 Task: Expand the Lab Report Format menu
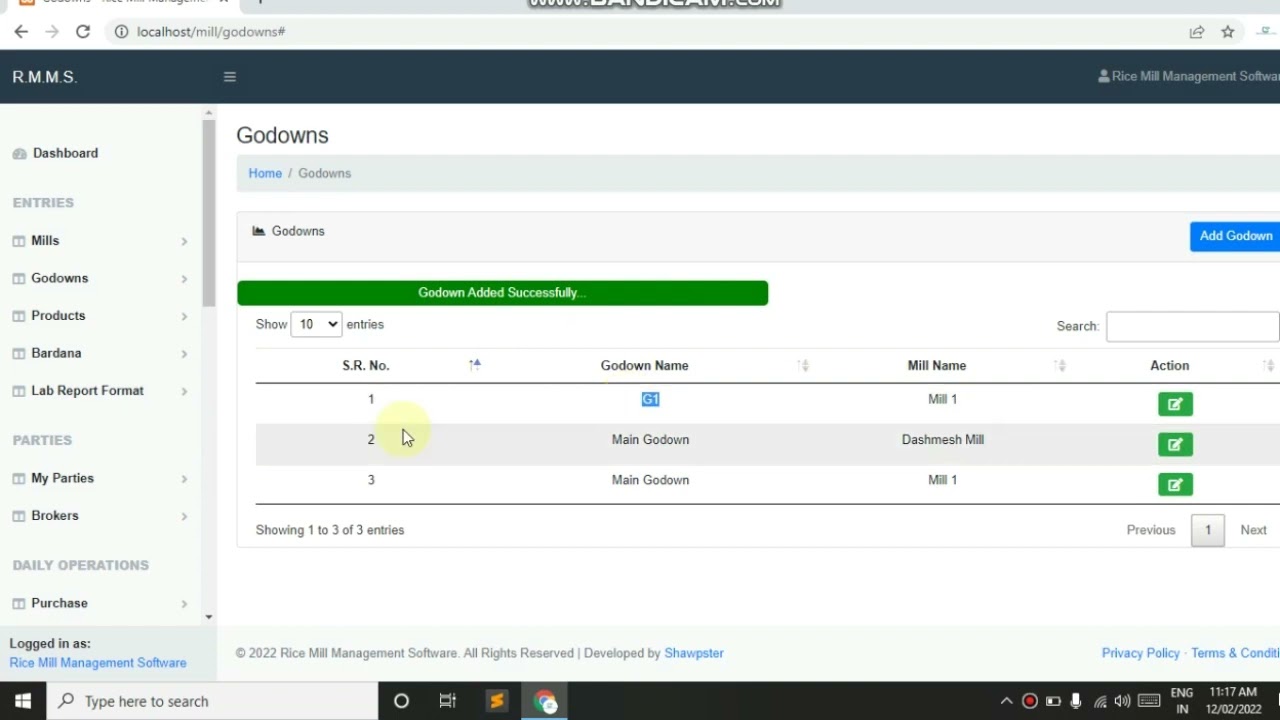[184, 392]
